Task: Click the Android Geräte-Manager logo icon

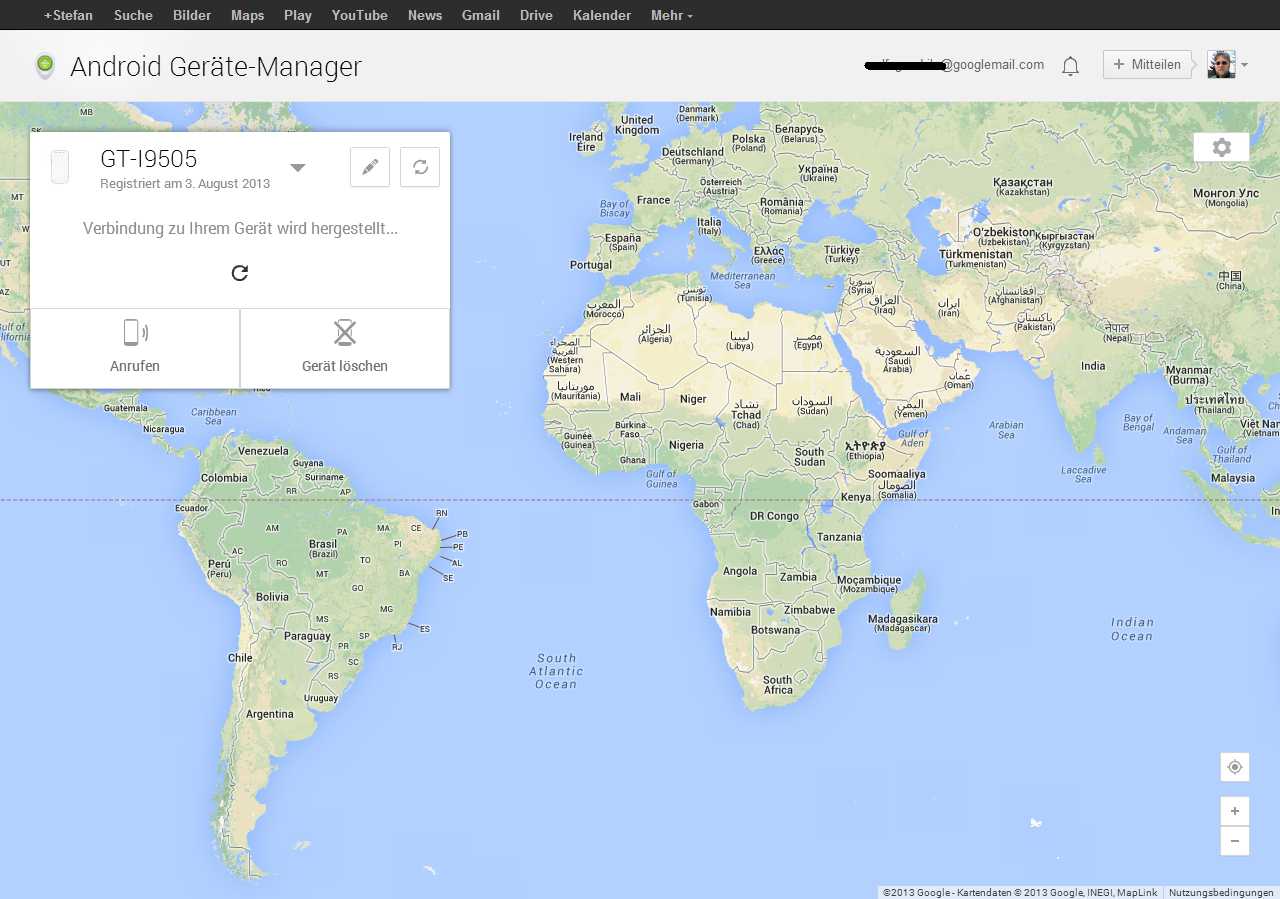Action: tap(45, 67)
